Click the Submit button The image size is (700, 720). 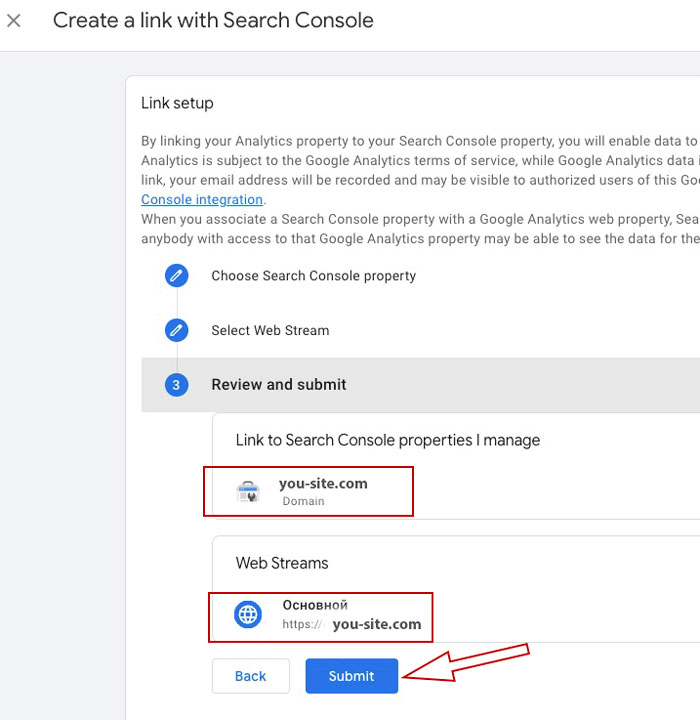pos(352,676)
